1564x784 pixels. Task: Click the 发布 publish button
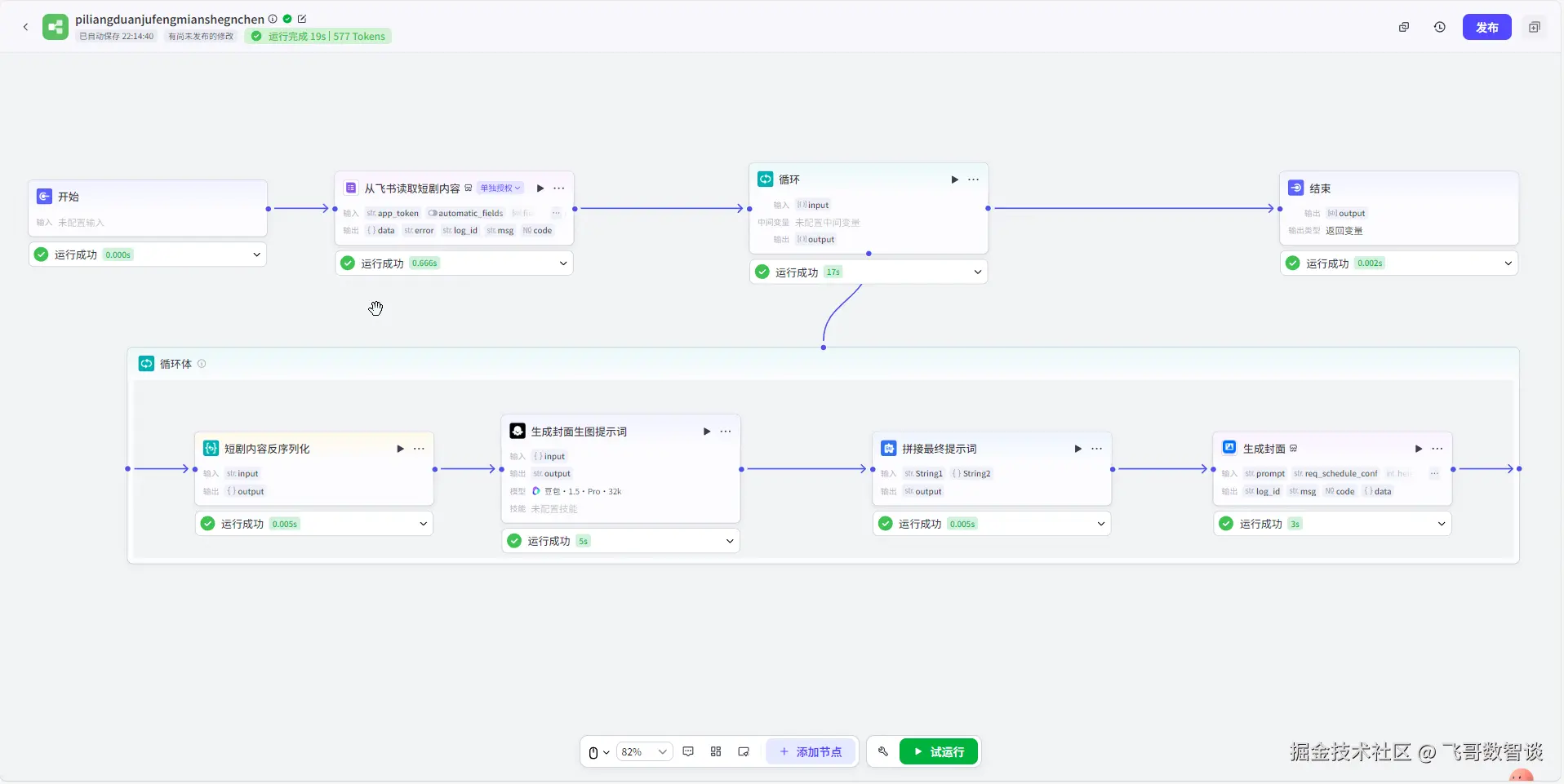pyautogui.click(x=1486, y=27)
